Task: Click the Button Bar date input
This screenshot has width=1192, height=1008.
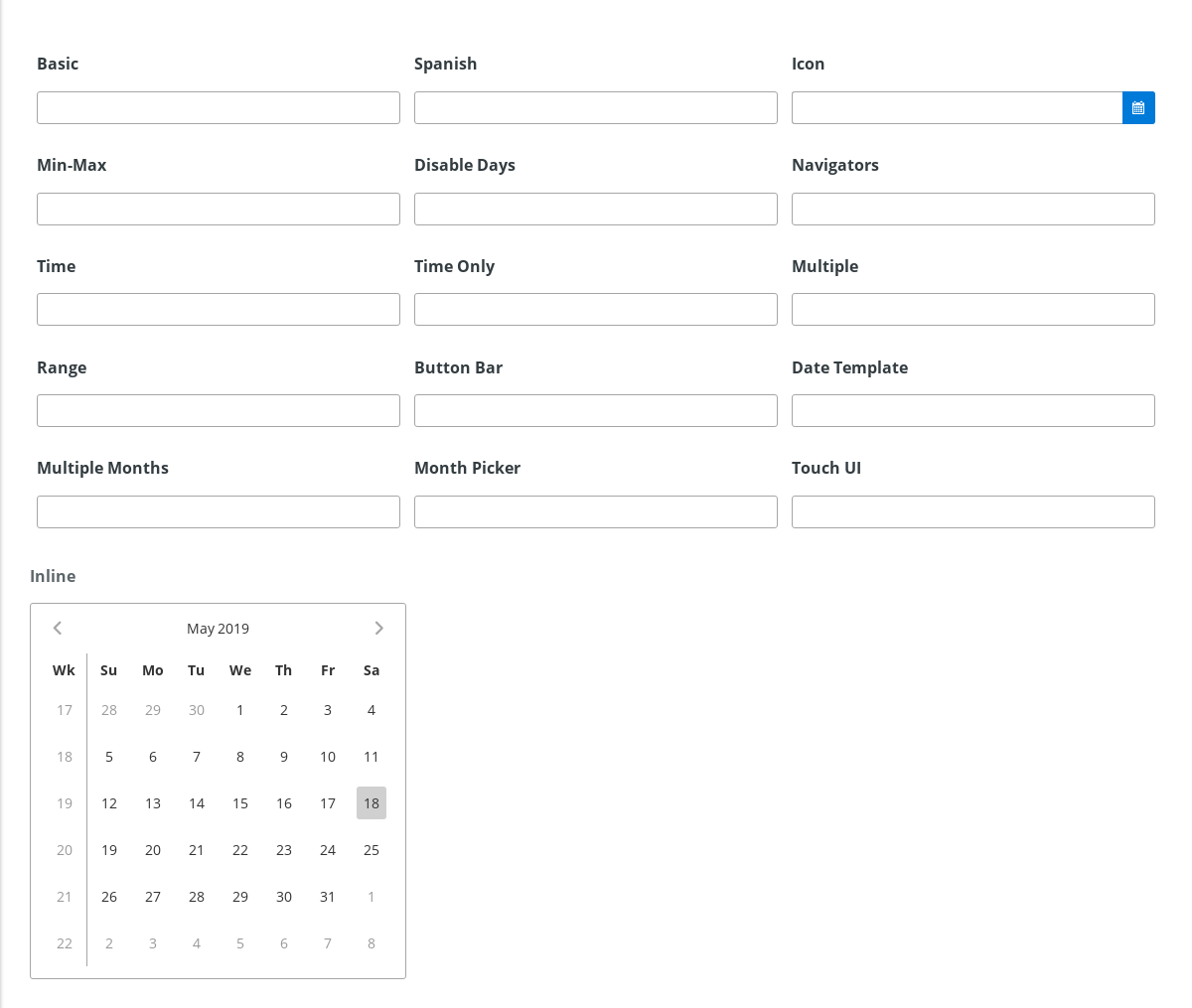Action: (x=596, y=411)
